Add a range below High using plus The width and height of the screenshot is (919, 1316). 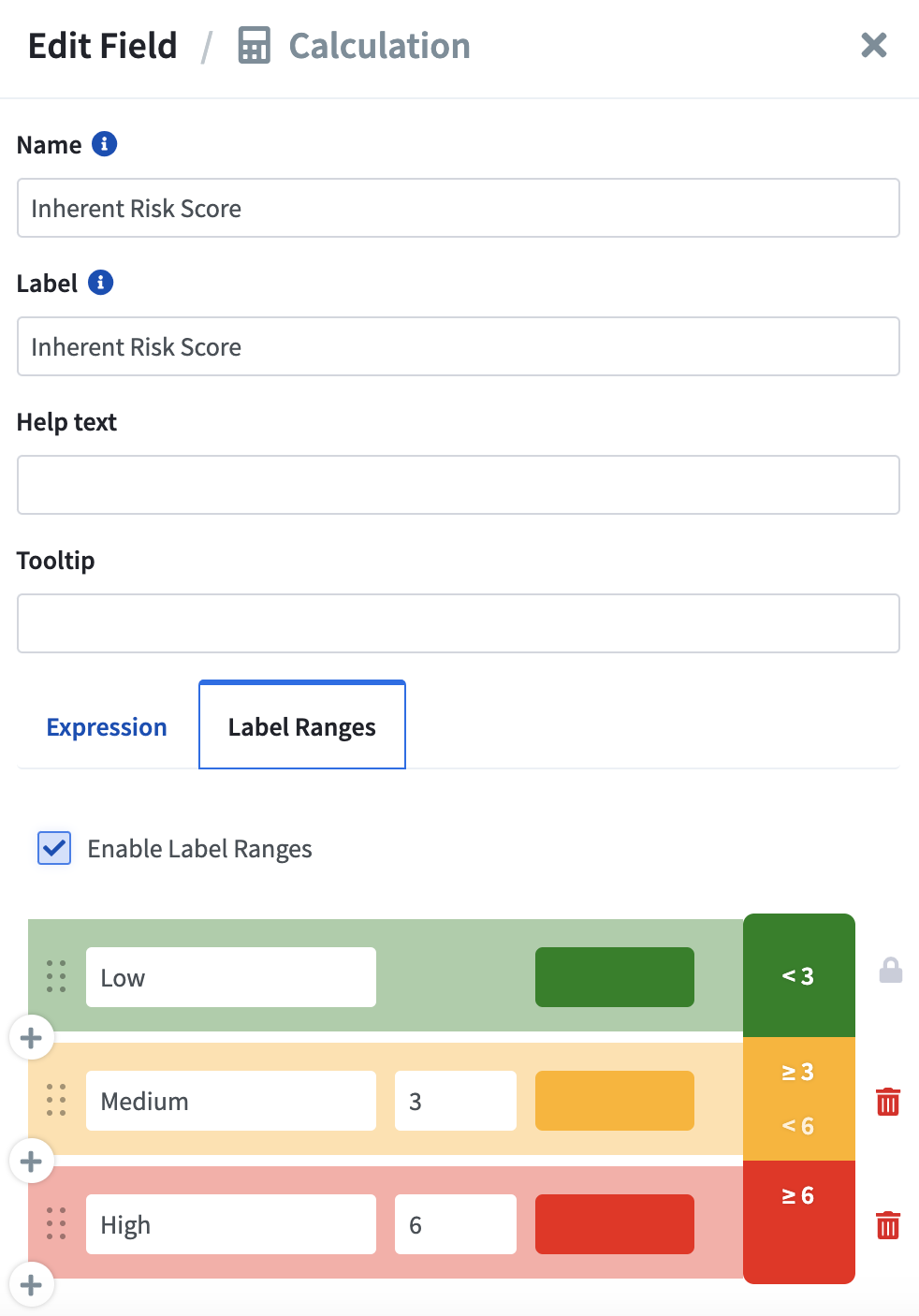coord(31,1285)
